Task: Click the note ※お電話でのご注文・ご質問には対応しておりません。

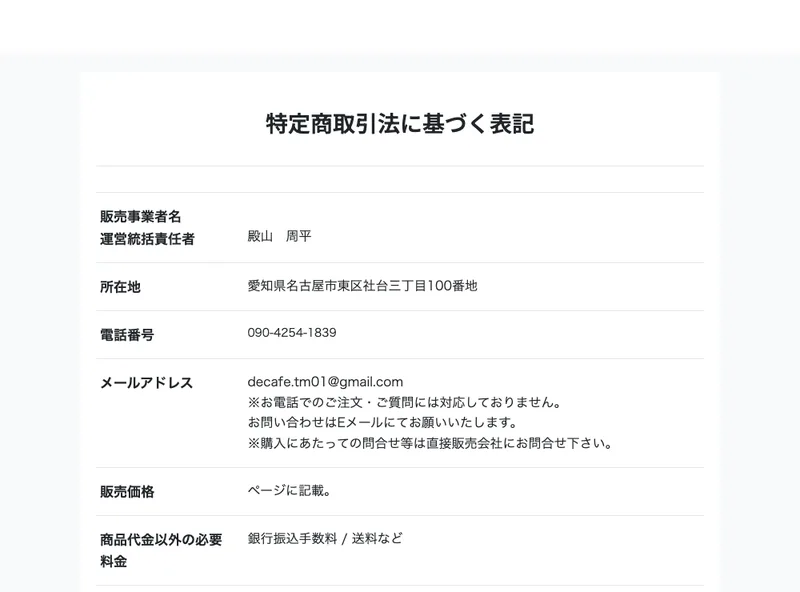Action: point(405,402)
